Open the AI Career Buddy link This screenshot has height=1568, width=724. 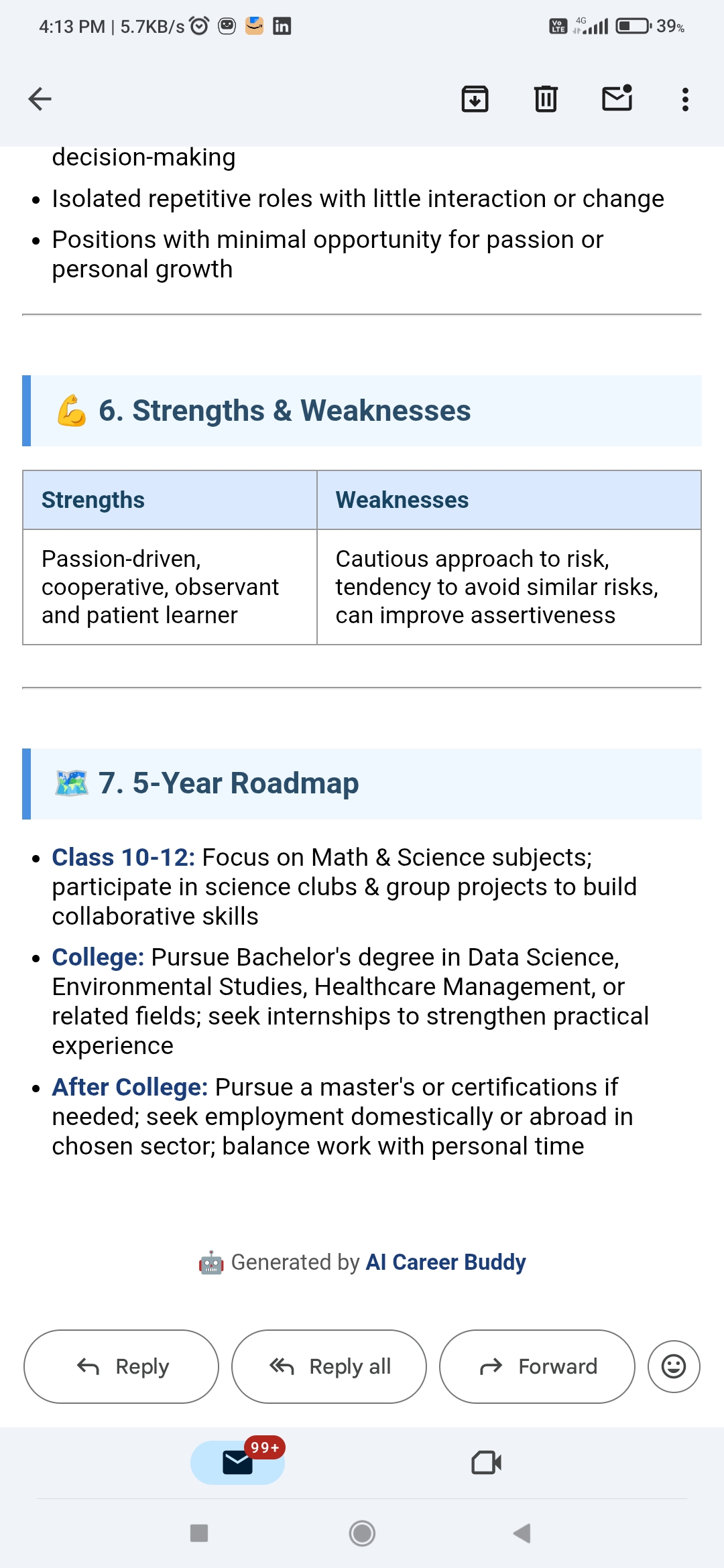coord(445,1262)
